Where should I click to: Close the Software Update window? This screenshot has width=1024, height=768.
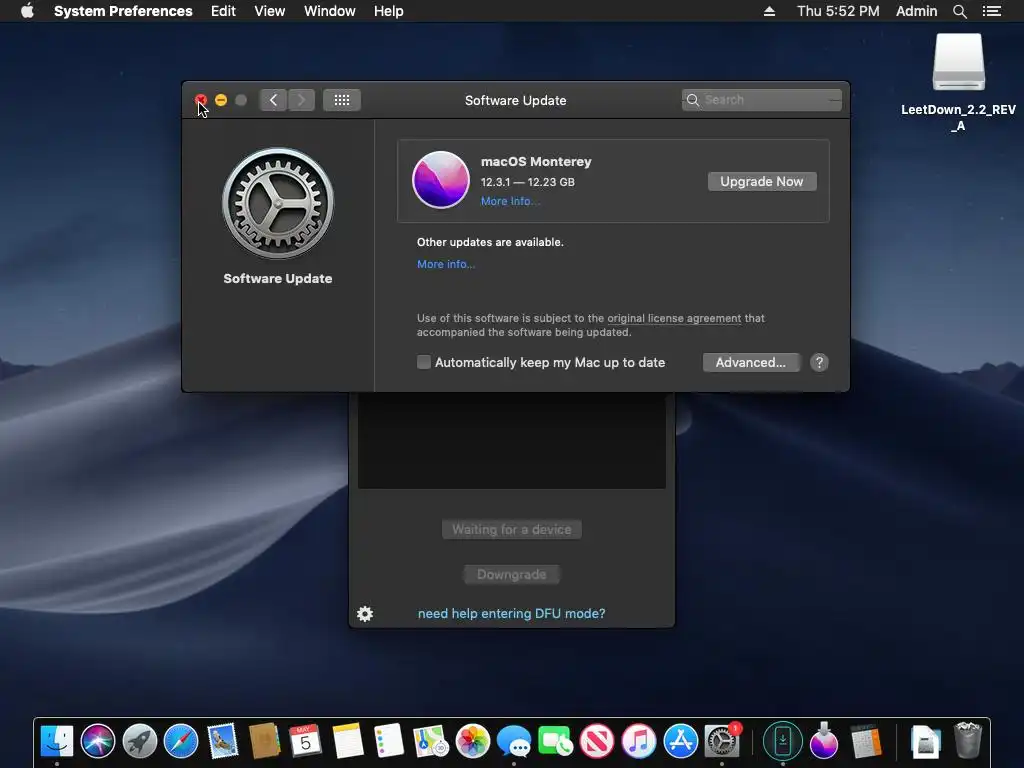(x=201, y=100)
